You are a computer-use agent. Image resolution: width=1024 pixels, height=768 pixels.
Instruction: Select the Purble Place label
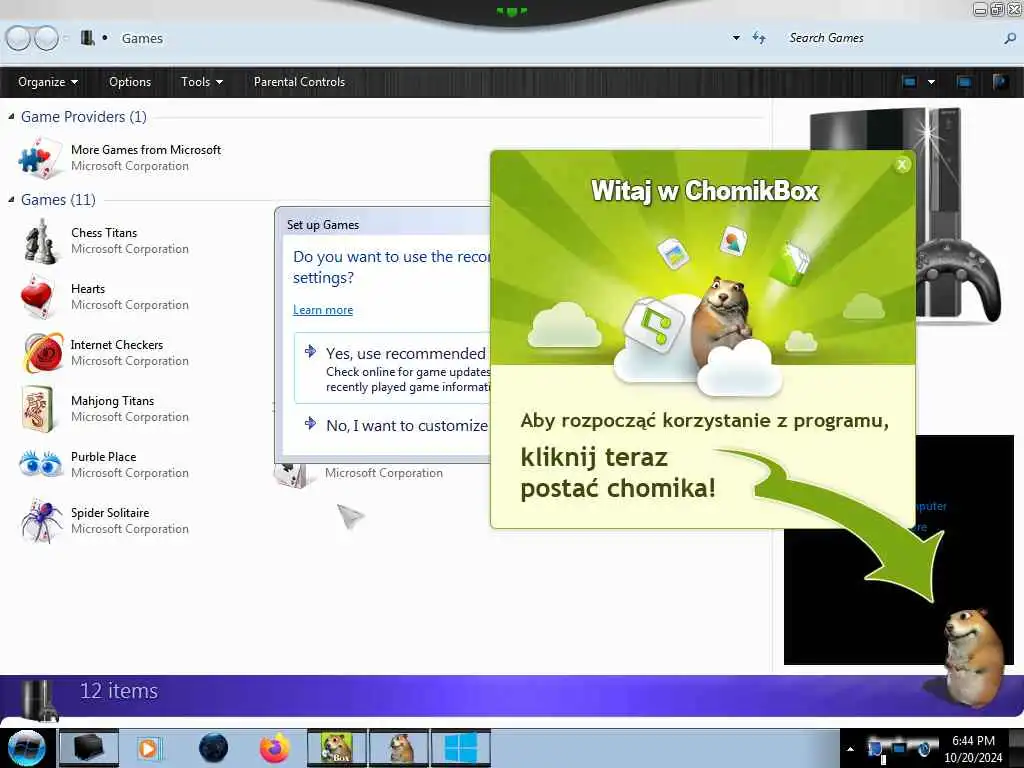click(103, 456)
